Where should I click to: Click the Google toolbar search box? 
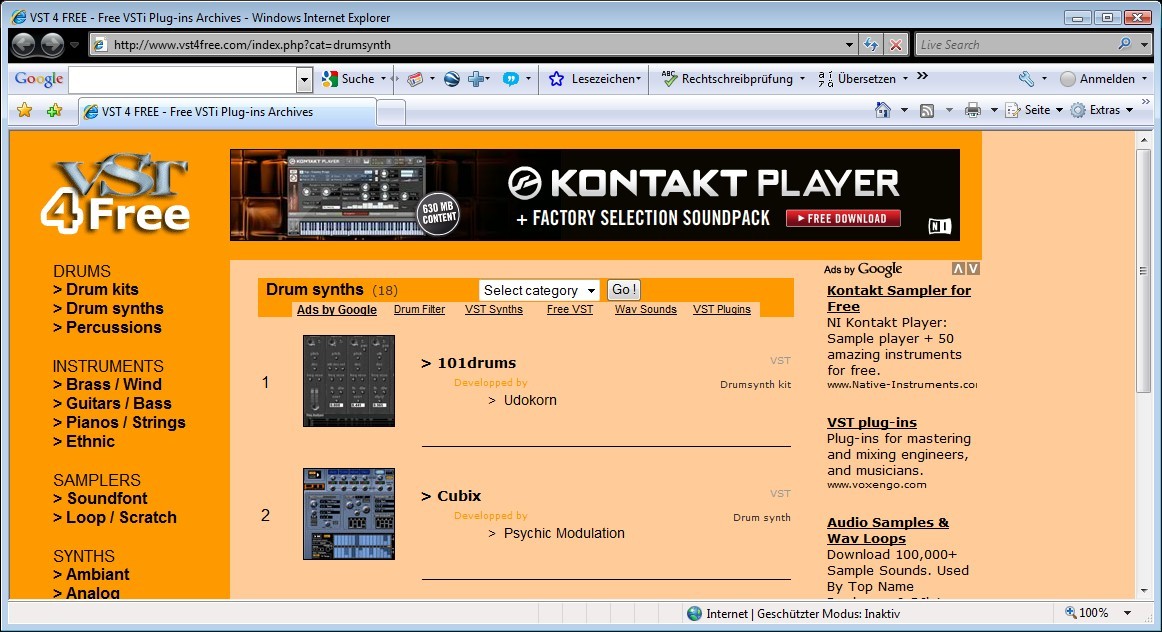click(182, 79)
